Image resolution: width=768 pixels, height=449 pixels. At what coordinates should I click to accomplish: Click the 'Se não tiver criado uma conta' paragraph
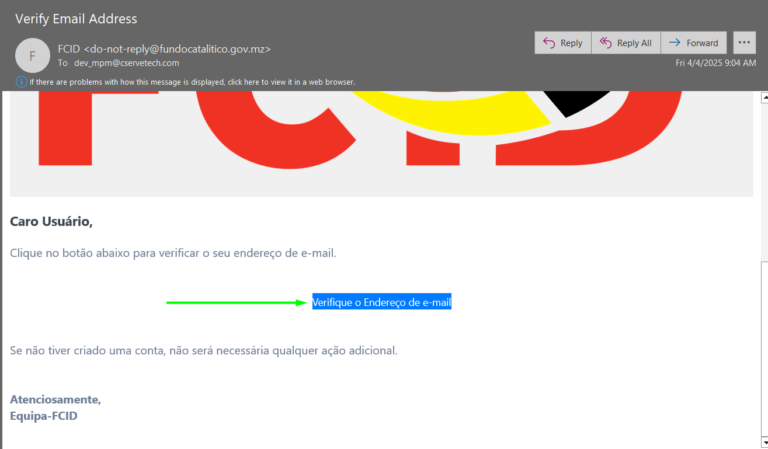203,350
